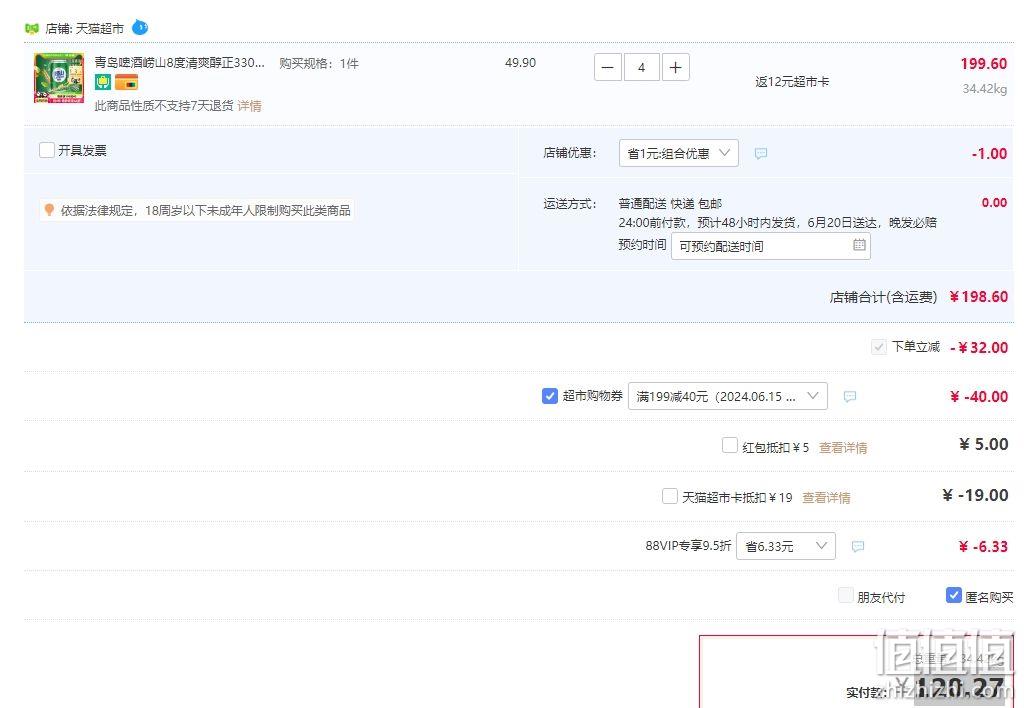
Task: Click the store total ￥198.60 amount
Action: (x=979, y=297)
